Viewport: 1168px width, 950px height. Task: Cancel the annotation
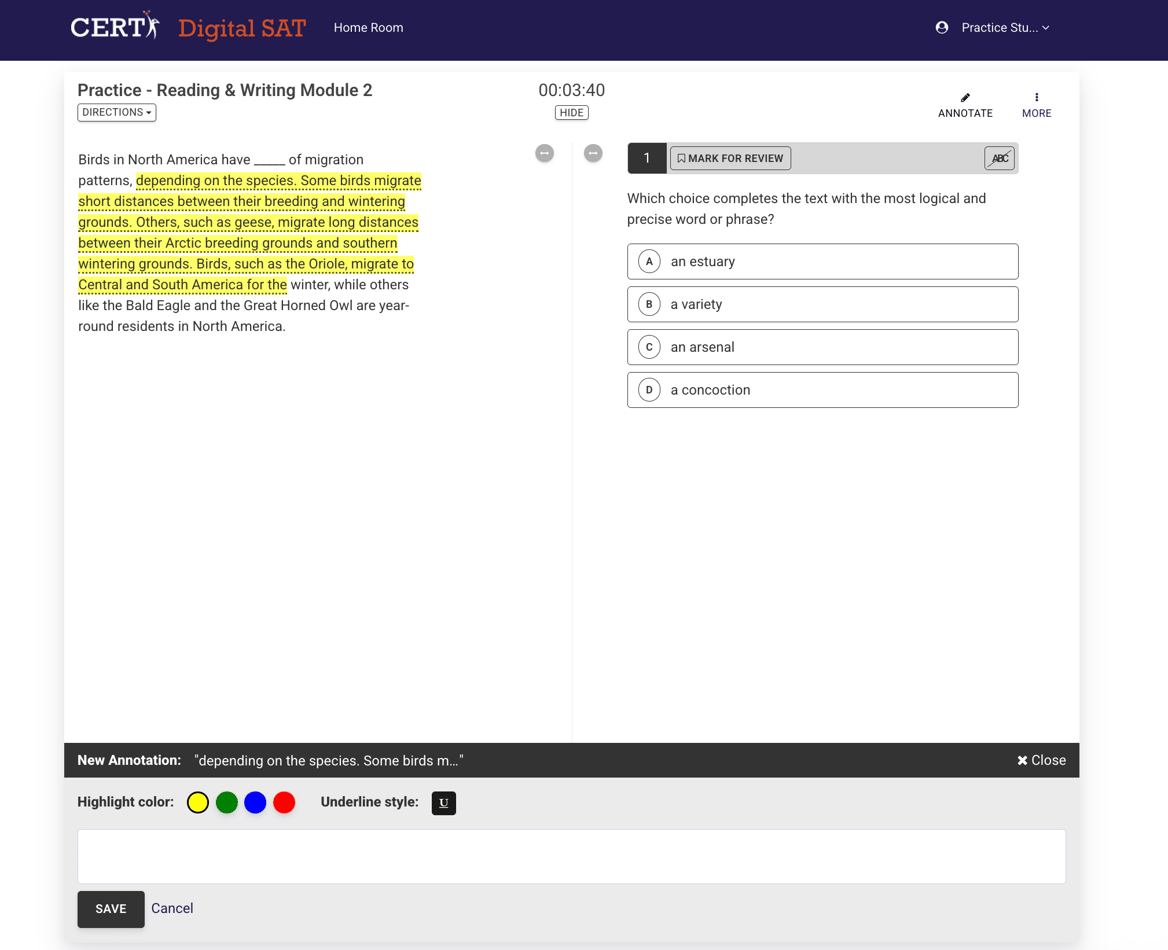tap(172, 909)
